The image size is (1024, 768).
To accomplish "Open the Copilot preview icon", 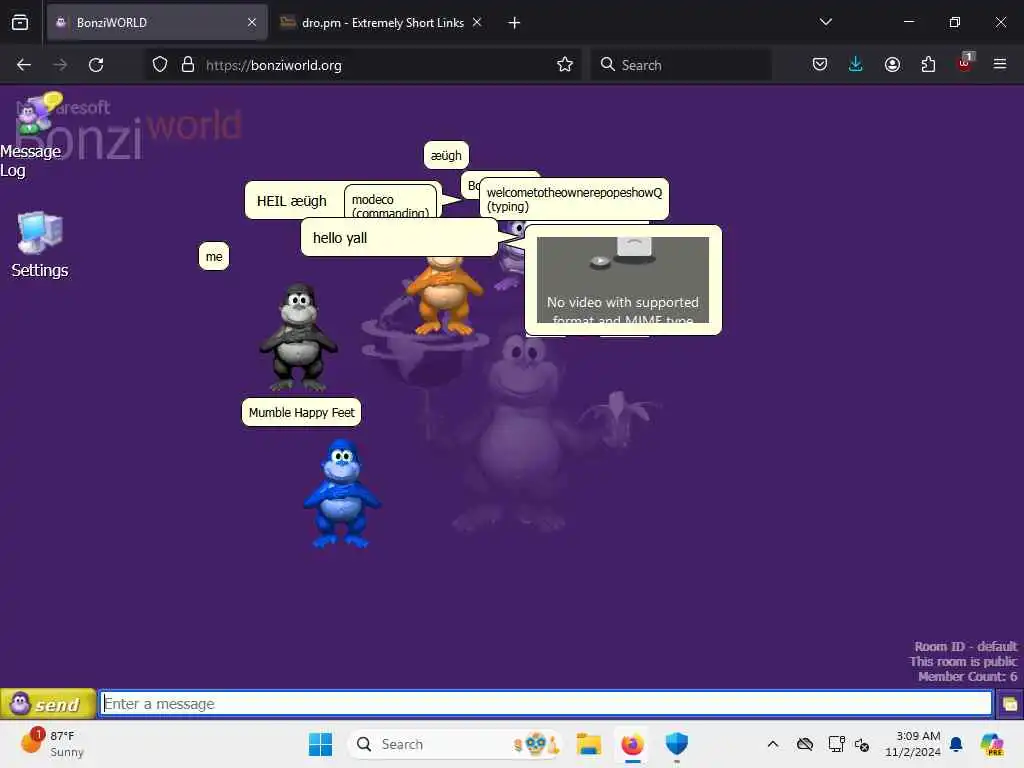I will click(993, 744).
